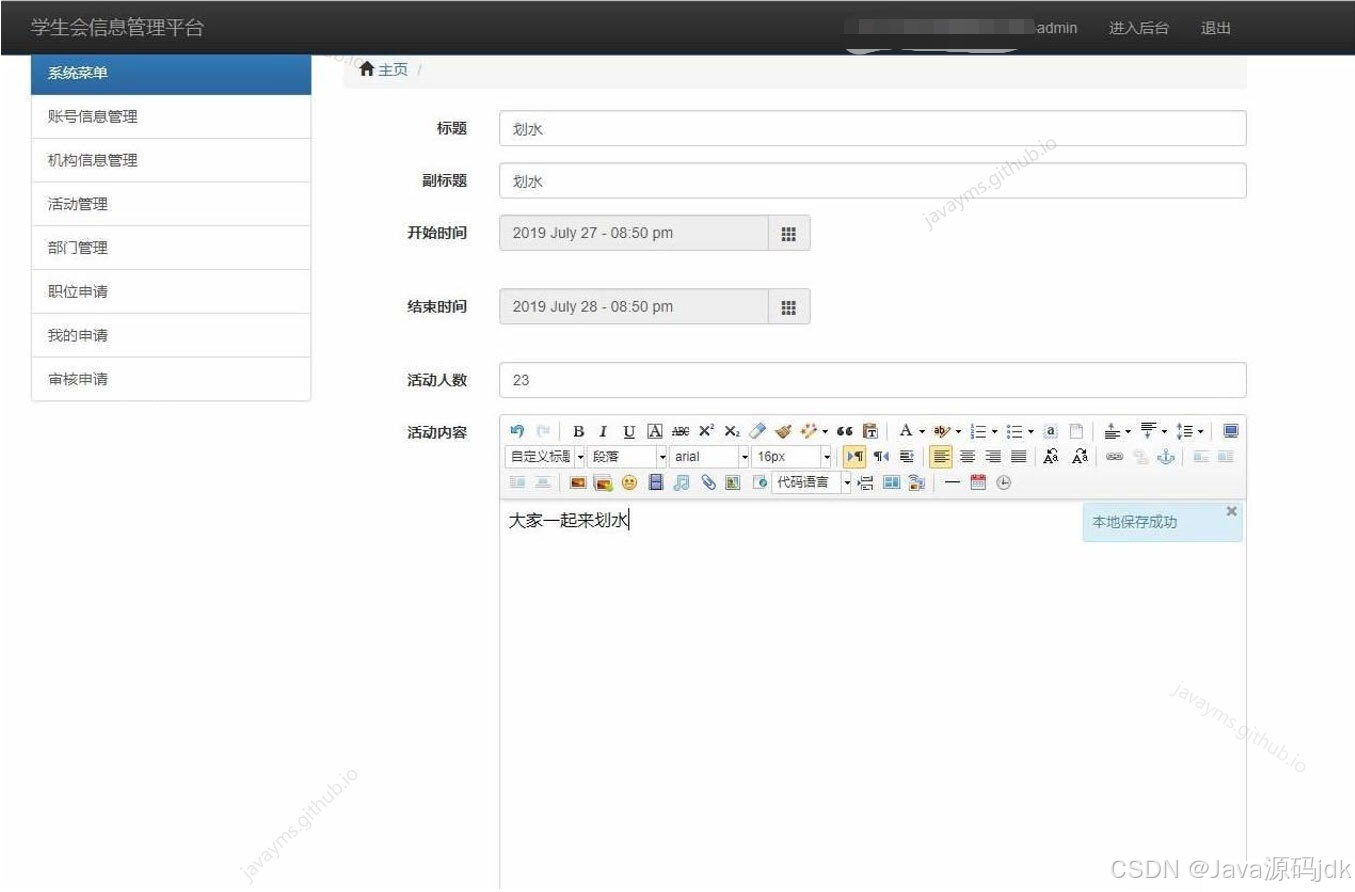Toggle justified text alignment
1355x892 pixels.
pos(1019,457)
